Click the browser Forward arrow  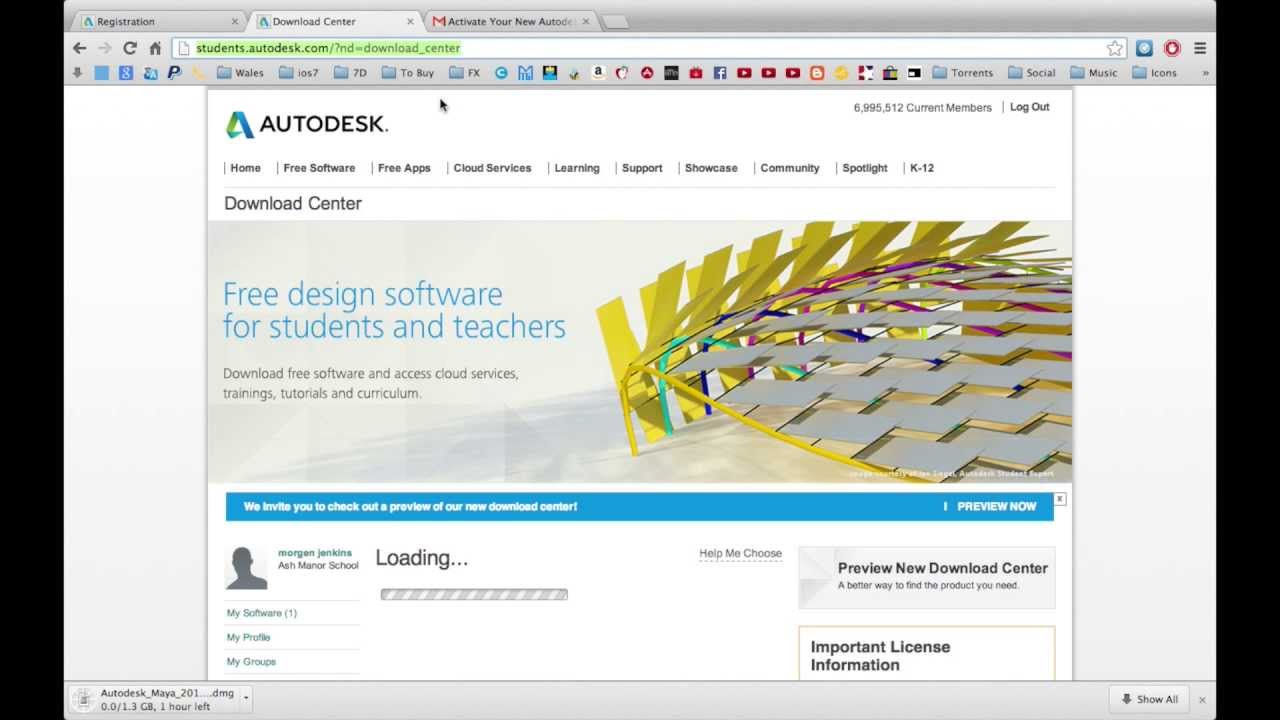click(x=104, y=48)
